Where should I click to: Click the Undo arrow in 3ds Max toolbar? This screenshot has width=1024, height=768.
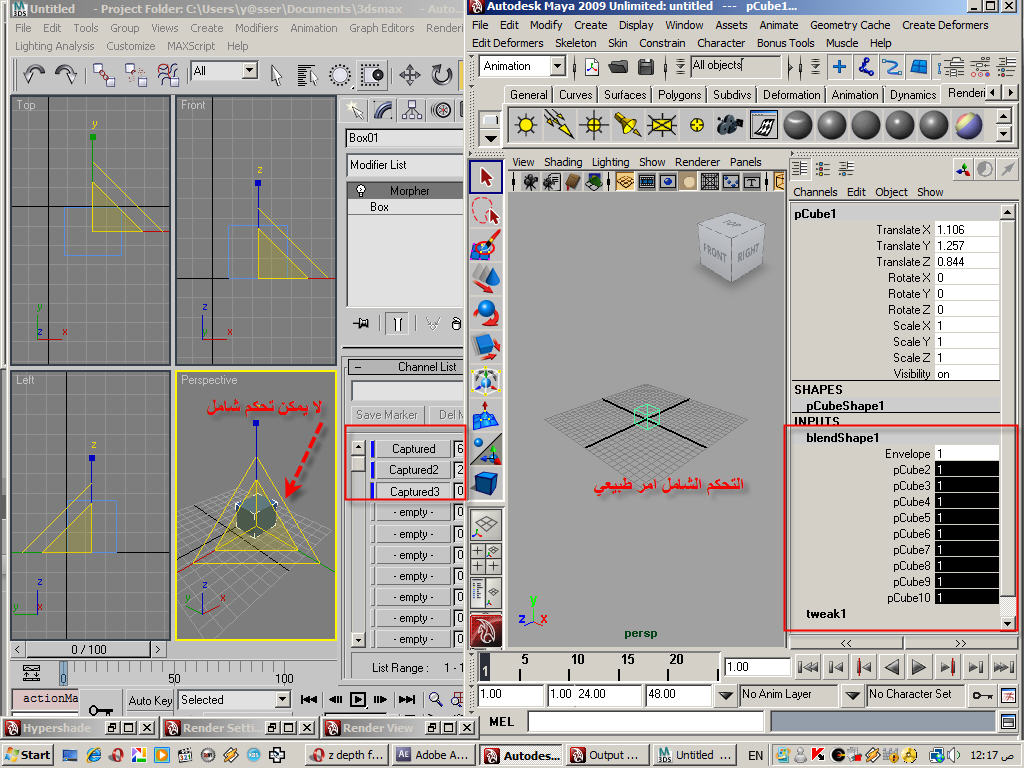click(34, 74)
